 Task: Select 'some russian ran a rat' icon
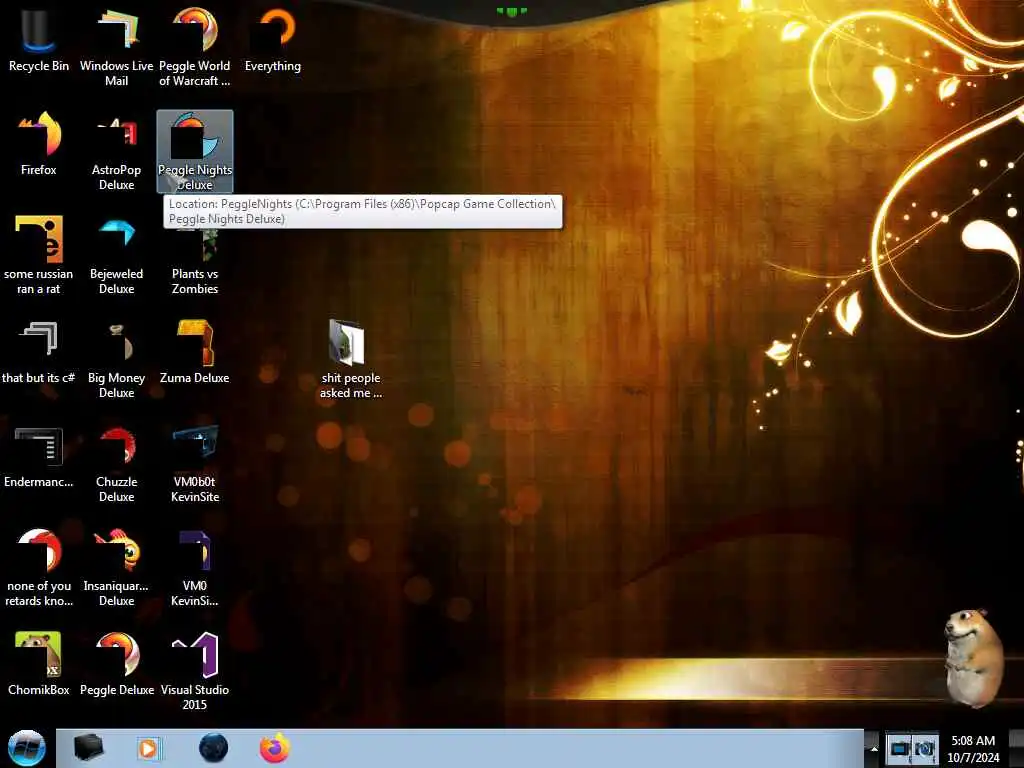(x=39, y=255)
